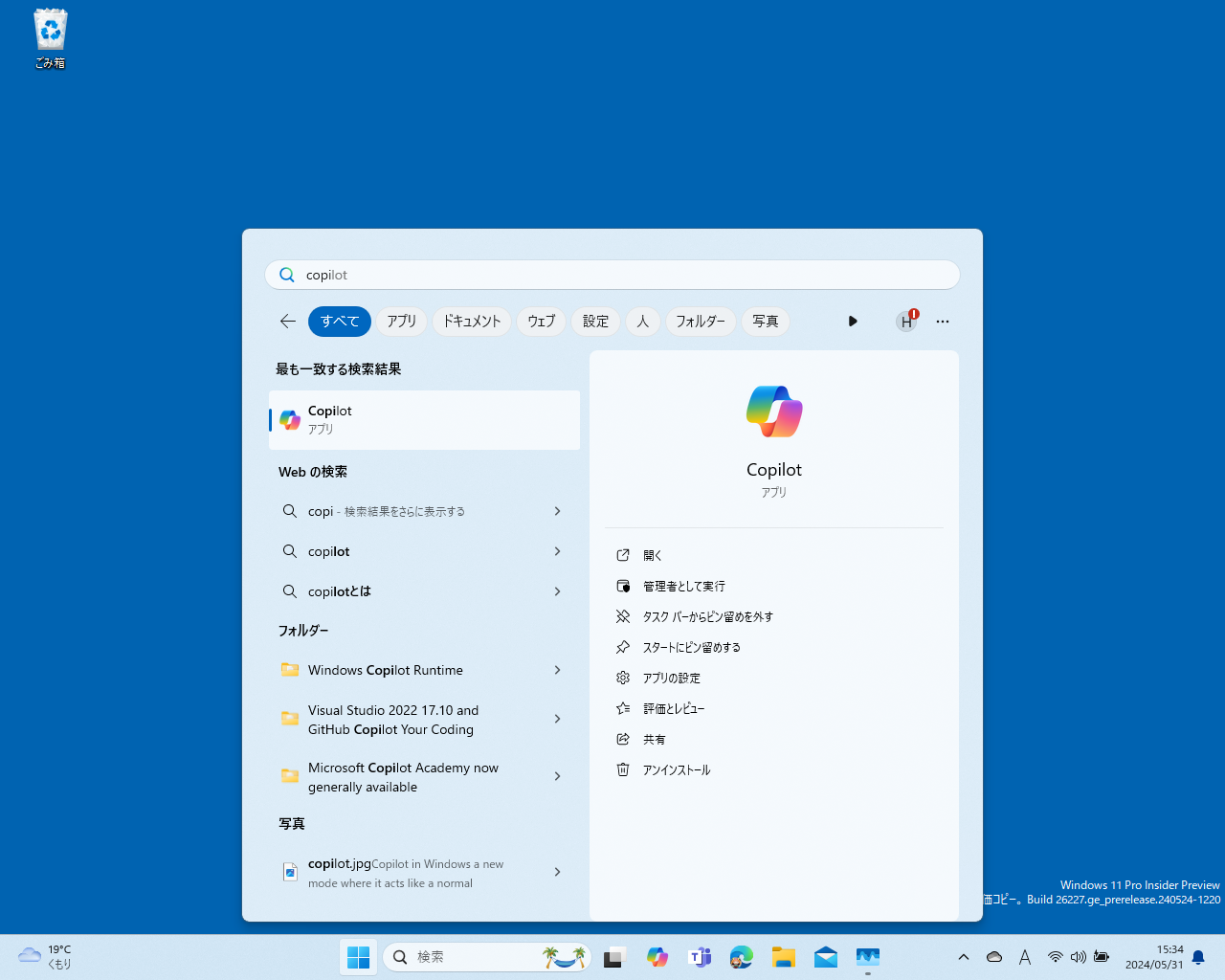This screenshot has width=1225, height=980.
Task: Click the OneDrive cloud tray icon
Action: coord(994,957)
